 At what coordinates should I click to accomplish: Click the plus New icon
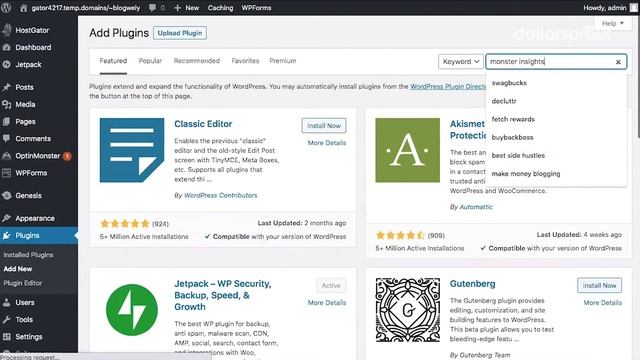click(x=177, y=8)
